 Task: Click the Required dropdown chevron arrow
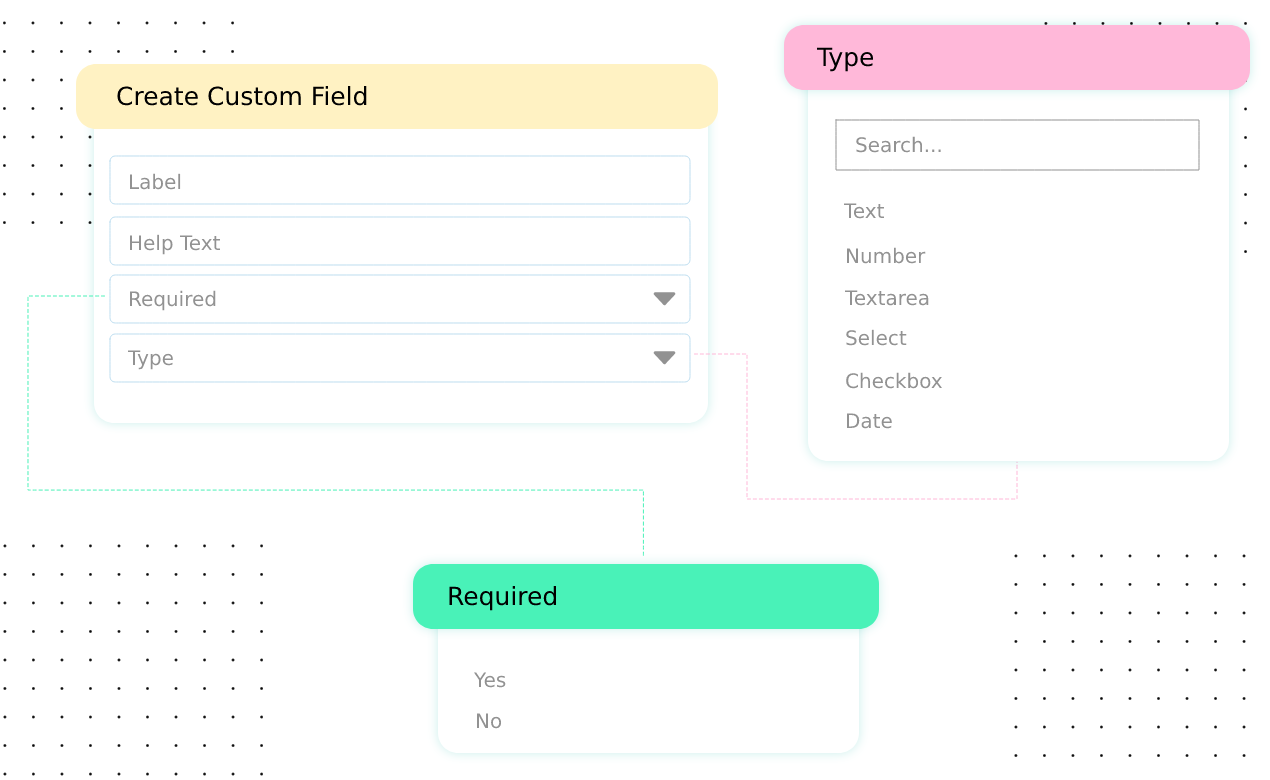(665, 299)
